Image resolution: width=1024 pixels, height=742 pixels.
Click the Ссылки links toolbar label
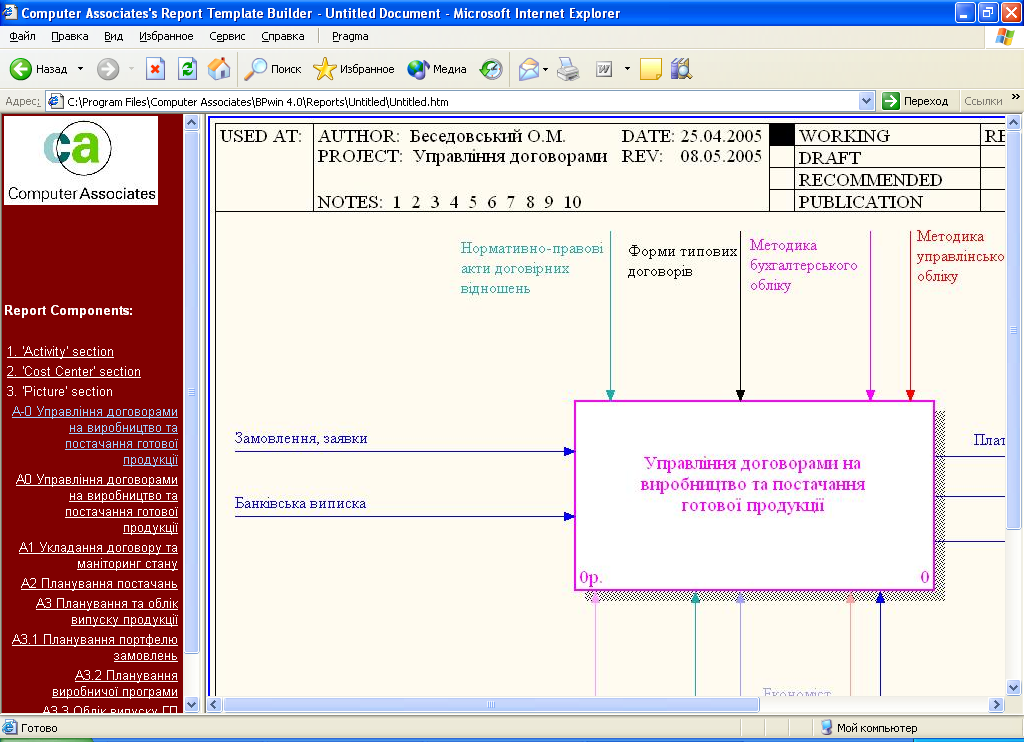pyautogui.click(x=983, y=101)
